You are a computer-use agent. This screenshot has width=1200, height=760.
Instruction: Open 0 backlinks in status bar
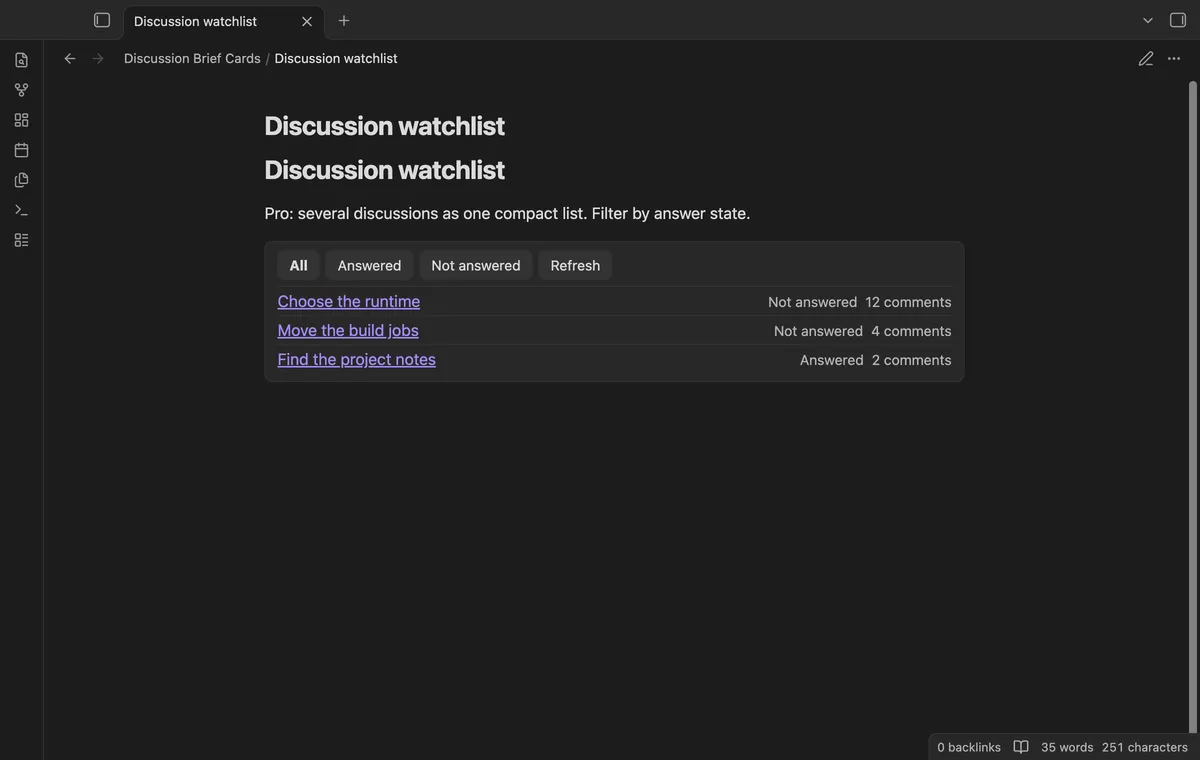coord(969,747)
